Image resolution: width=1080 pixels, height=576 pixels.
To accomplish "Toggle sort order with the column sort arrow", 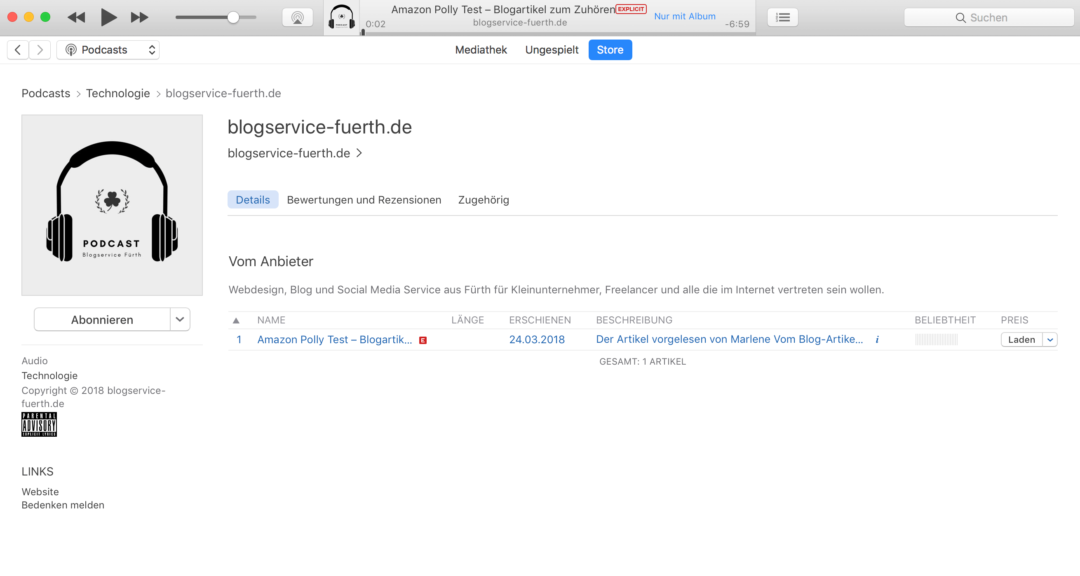I will tap(237, 319).
